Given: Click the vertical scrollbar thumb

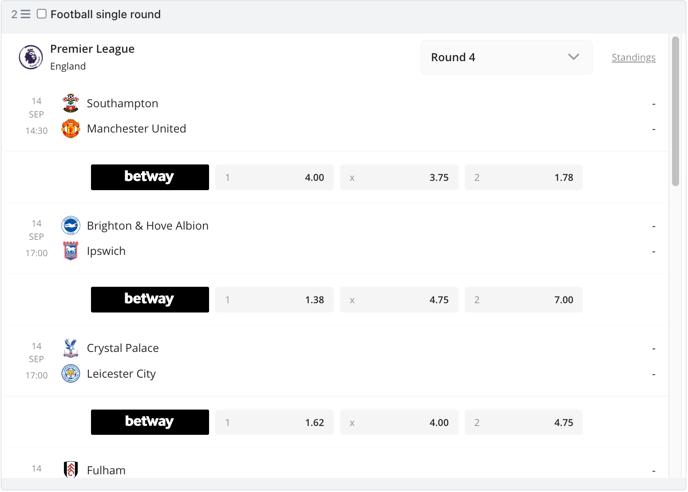Looking at the screenshot, I should (x=675, y=111).
